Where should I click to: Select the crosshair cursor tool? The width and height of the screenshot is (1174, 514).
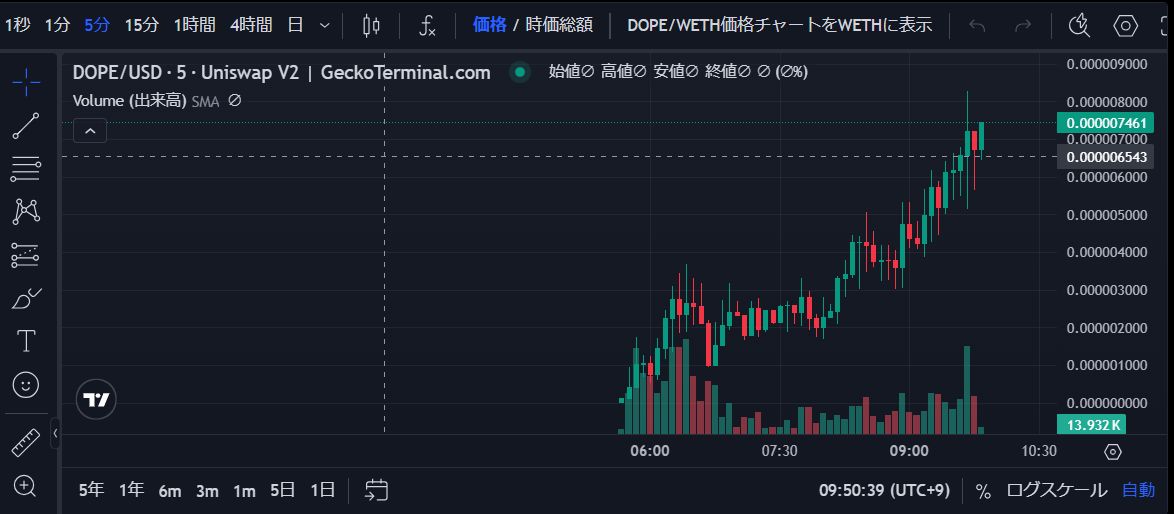coord(25,82)
